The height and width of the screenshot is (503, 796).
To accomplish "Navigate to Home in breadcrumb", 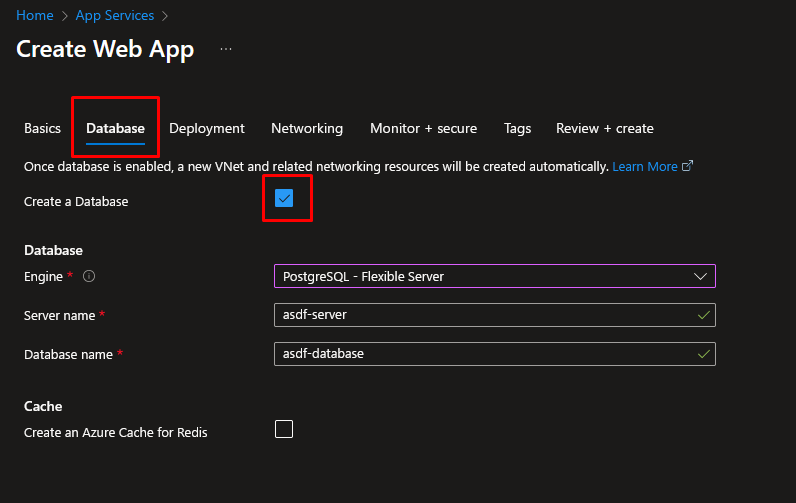I will [34, 15].
